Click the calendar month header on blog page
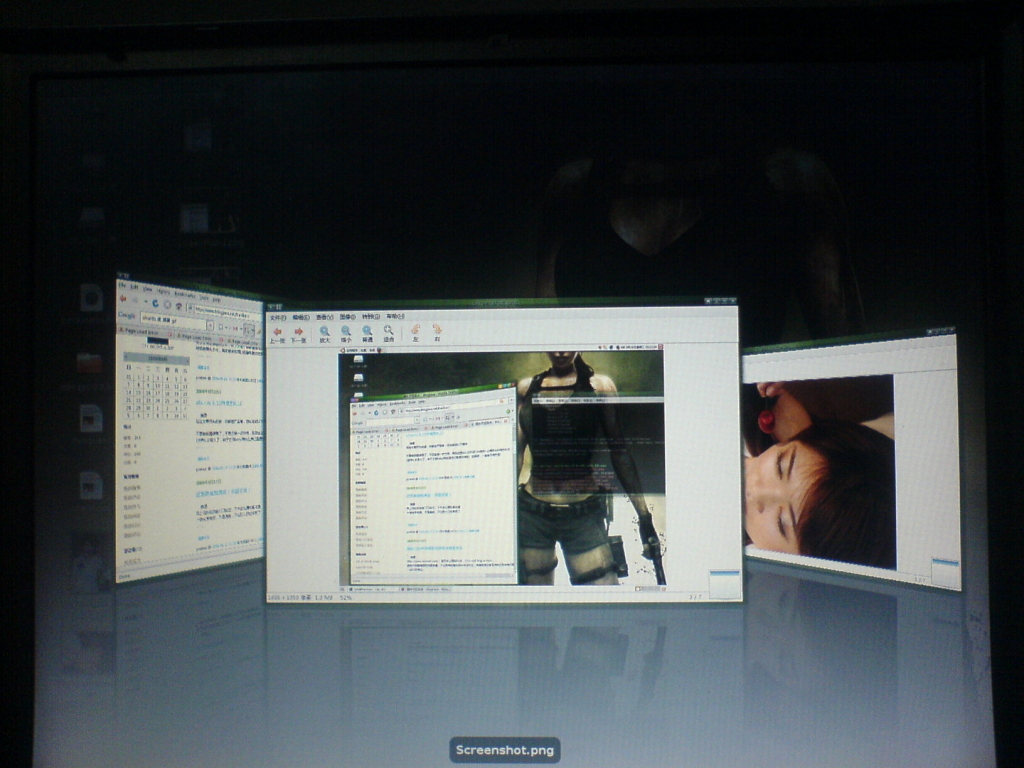1024x768 pixels. [157, 359]
